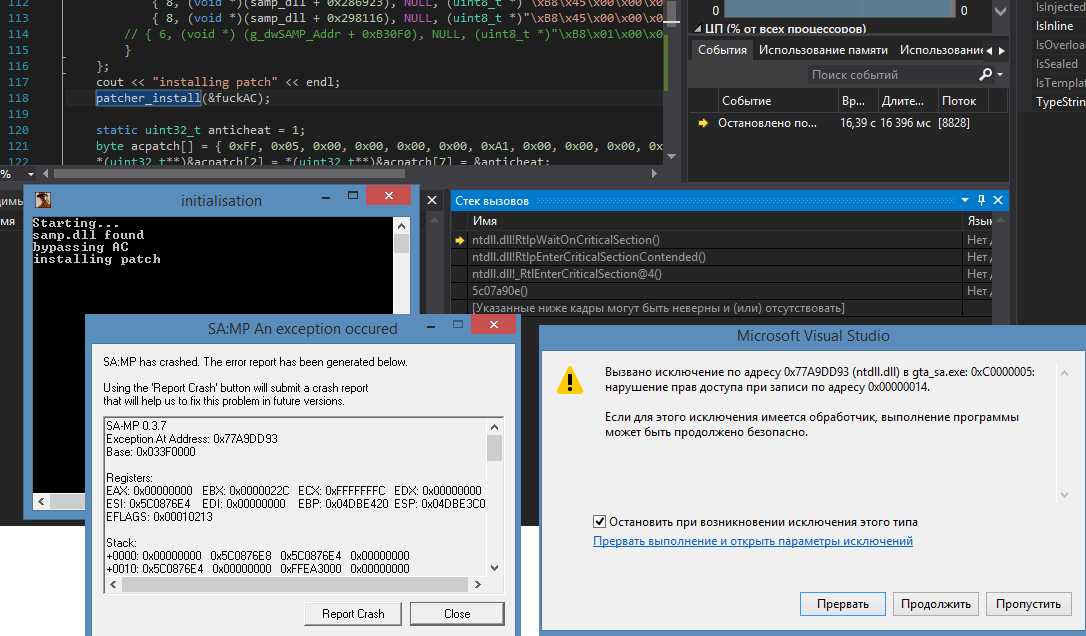
Task: Click down arrow in SA:MP crash report scrollbar
Action: pos(494,567)
